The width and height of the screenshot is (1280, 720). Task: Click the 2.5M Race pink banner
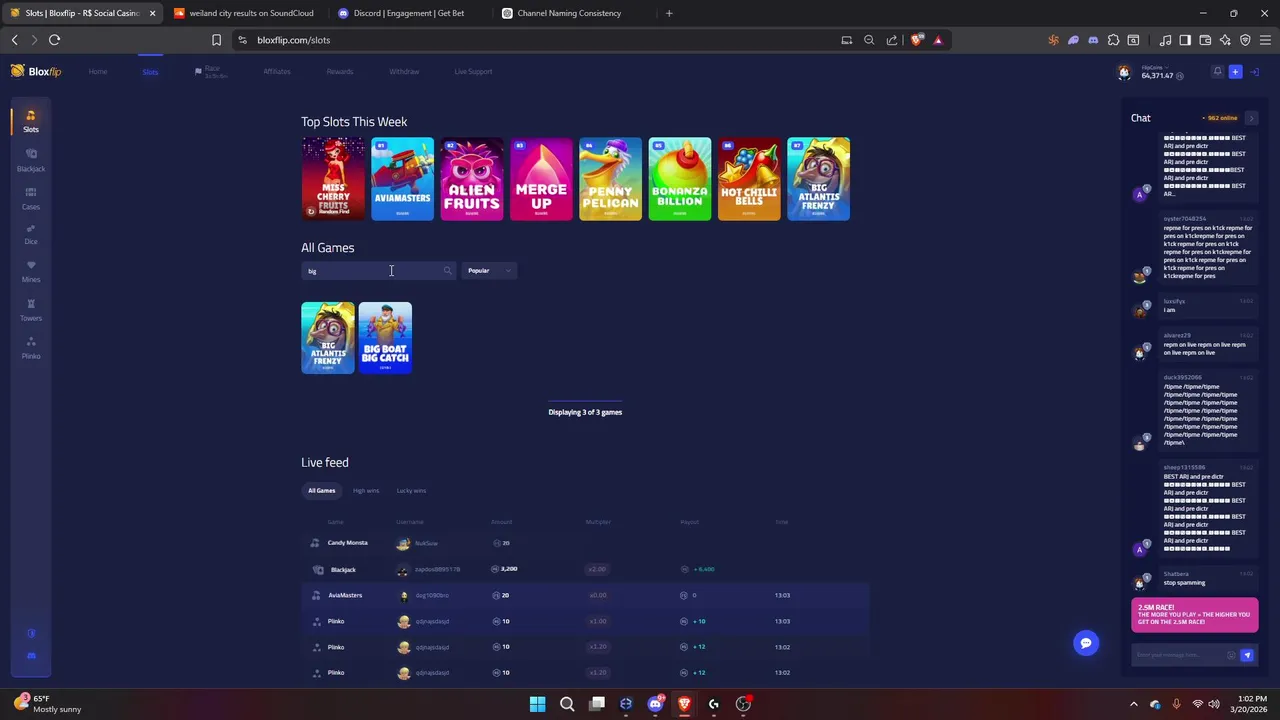(x=1195, y=616)
